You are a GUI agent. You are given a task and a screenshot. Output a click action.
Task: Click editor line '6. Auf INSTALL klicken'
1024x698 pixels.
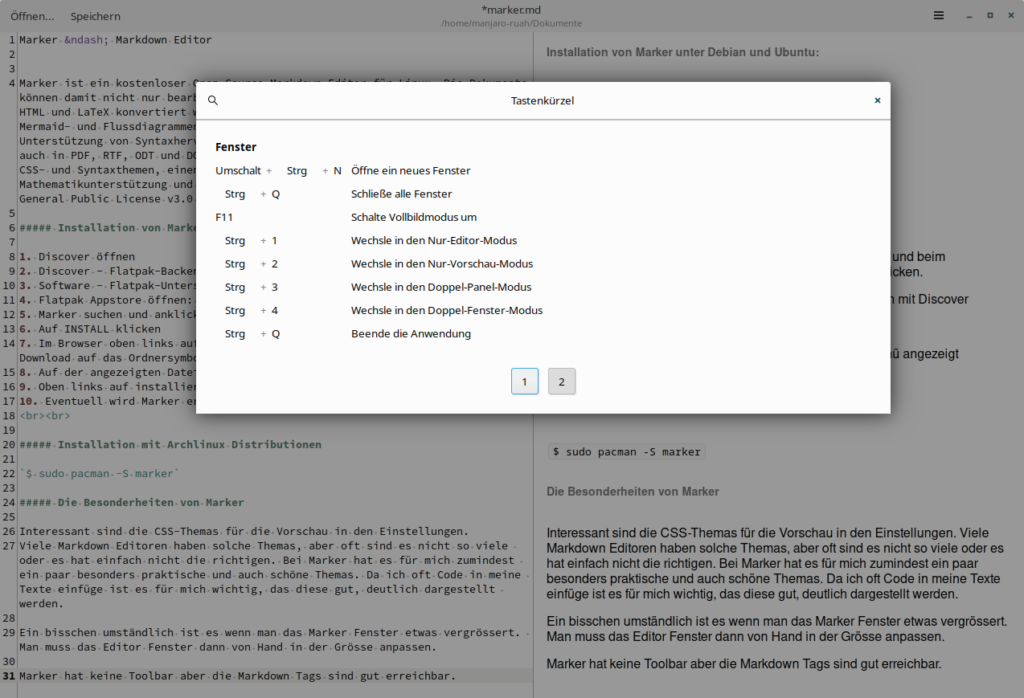point(89,329)
